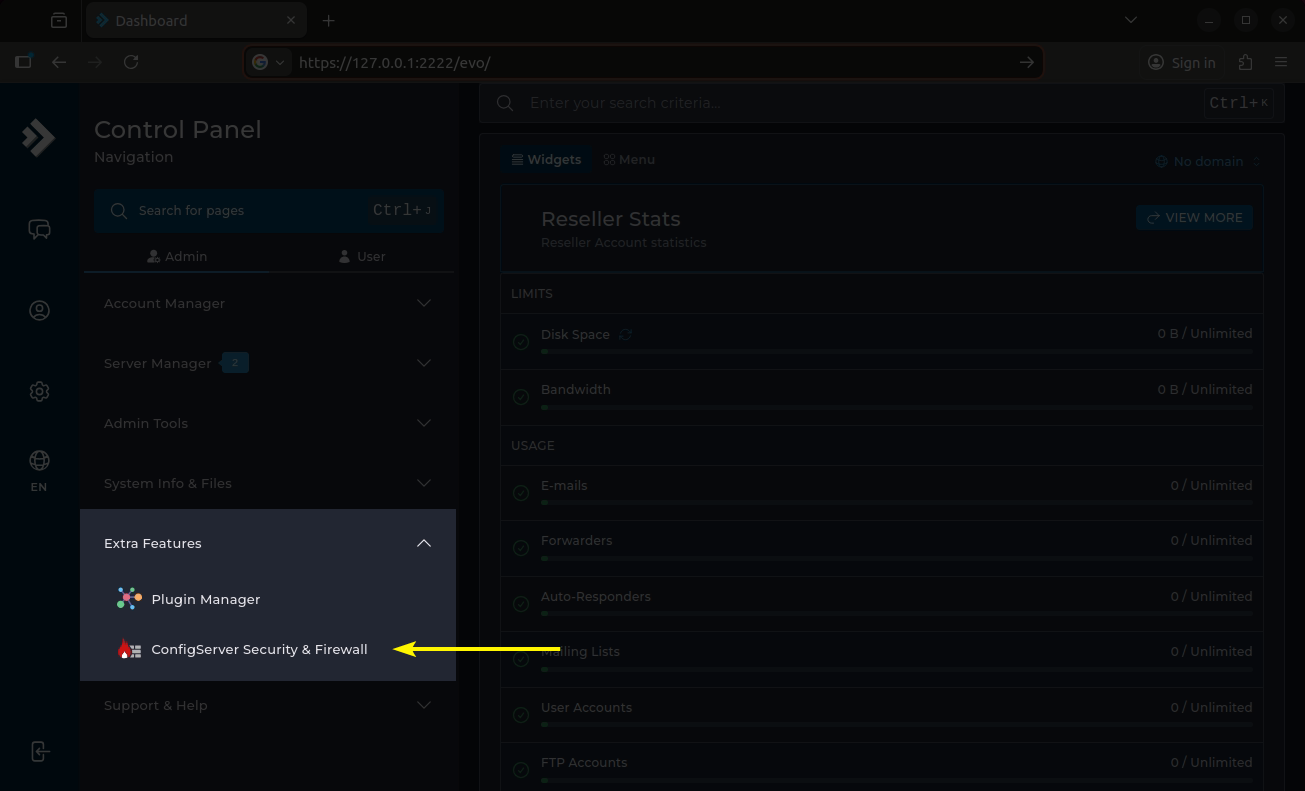1305x791 pixels.
Task: Select the Menu view tab
Action: coord(629,159)
